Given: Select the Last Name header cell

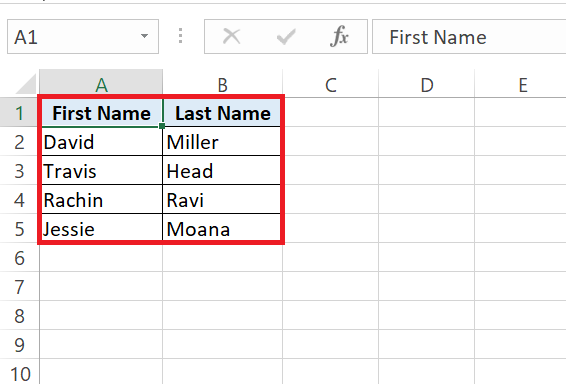Looking at the screenshot, I should (x=222, y=113).
